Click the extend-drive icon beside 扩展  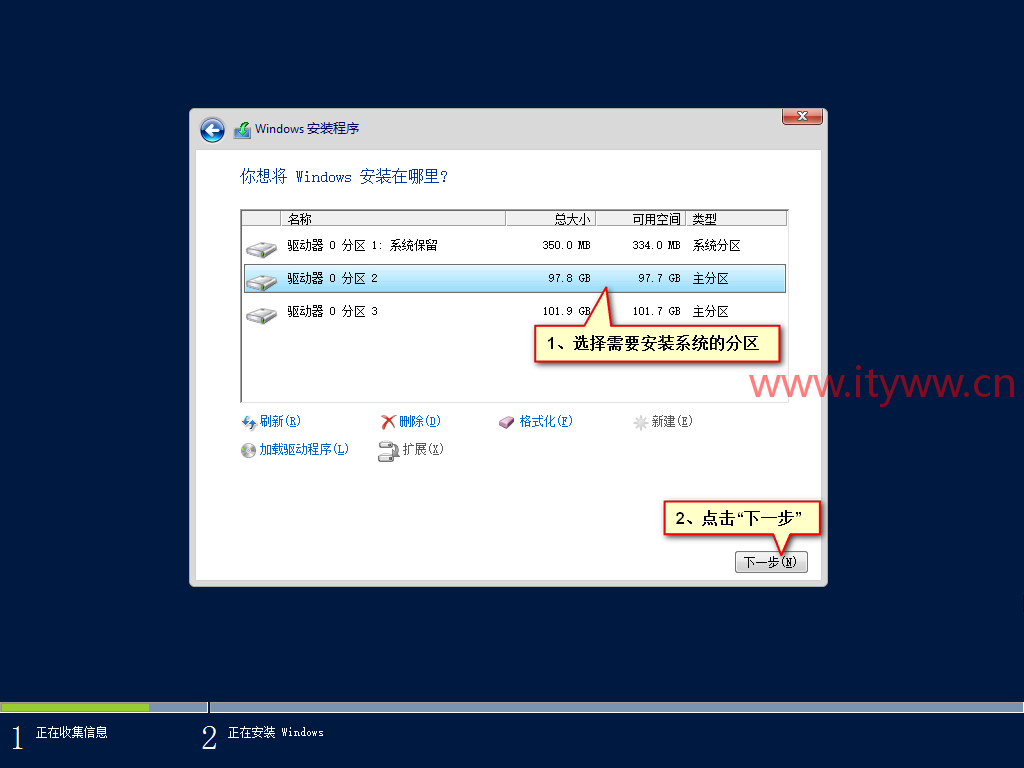coord(388,451)
